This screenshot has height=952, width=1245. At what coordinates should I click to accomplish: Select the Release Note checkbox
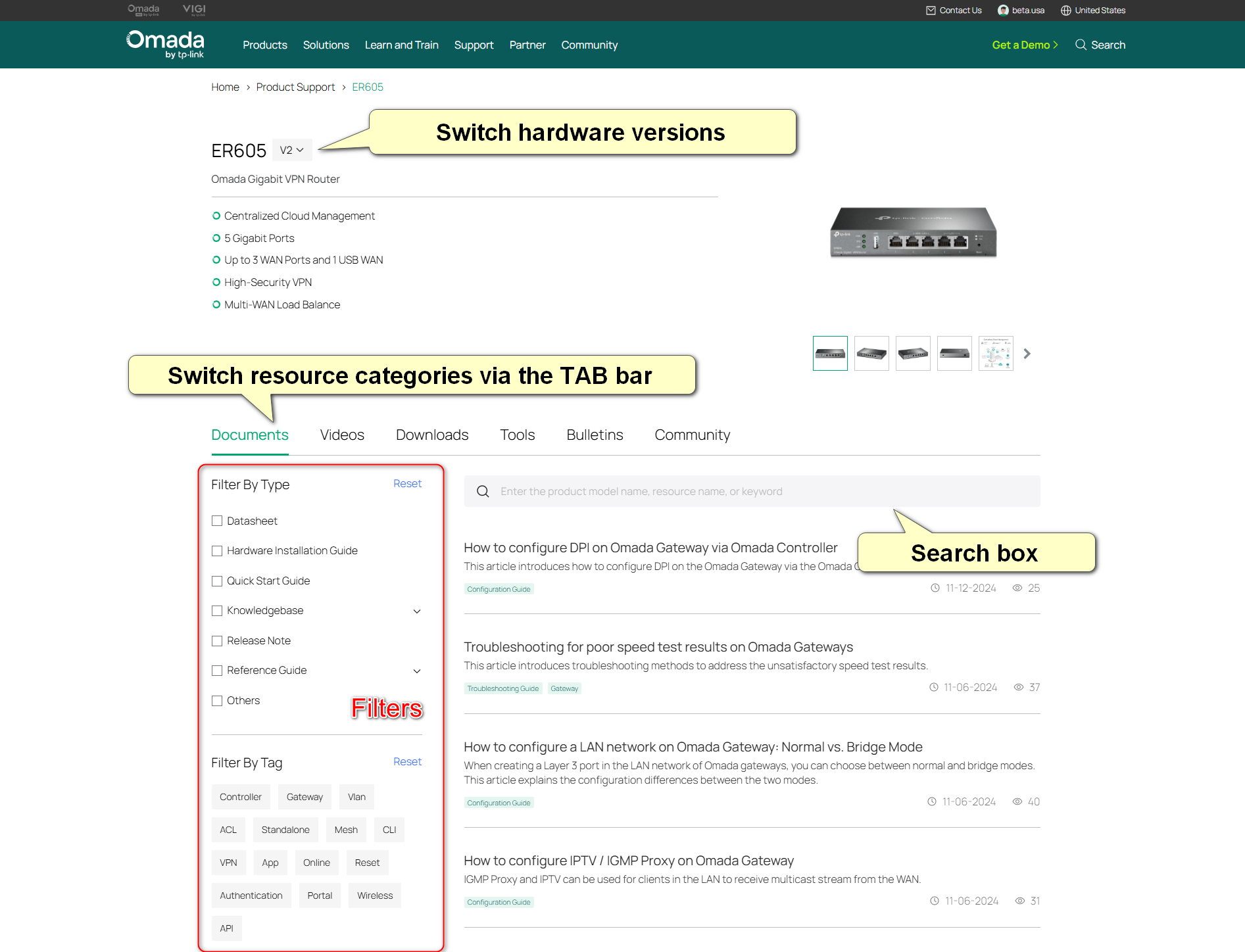click(217, 641)
